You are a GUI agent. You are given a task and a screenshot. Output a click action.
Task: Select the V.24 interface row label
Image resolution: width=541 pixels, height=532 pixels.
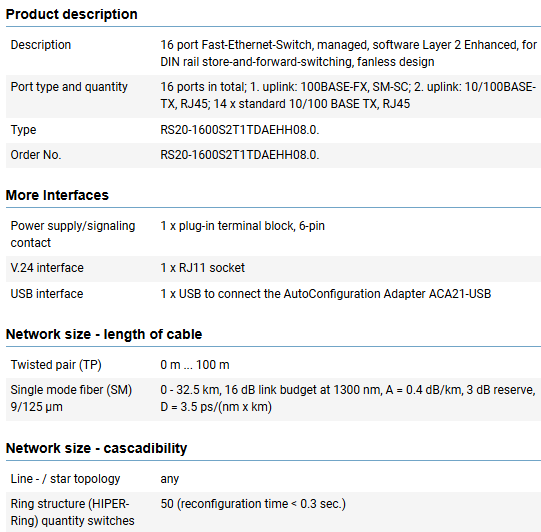pos(47,268)
